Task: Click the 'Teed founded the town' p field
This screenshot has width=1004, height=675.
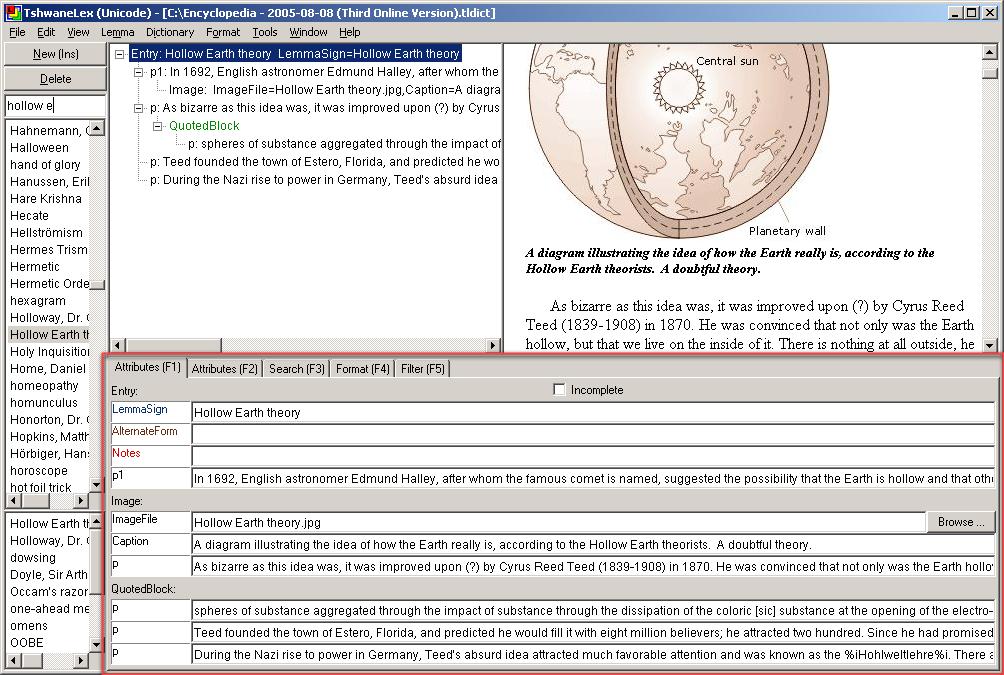Action: point(593,633)
